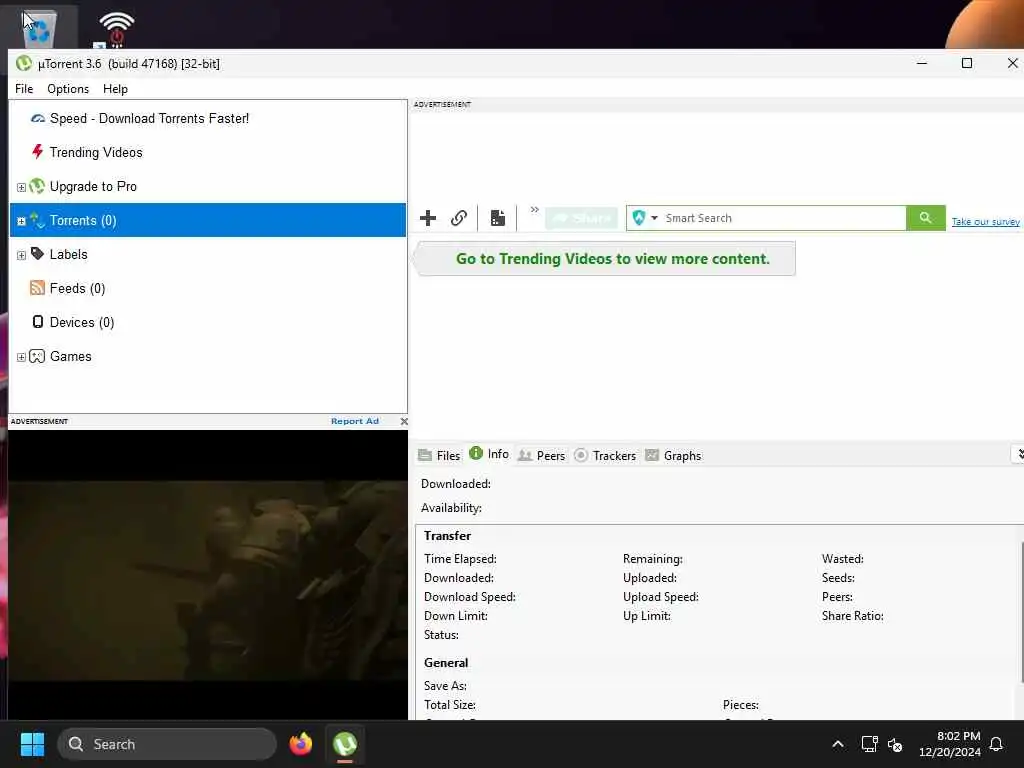Viewport: 1024px width, 768px height.
Task: Switch to the Info tab
Action: click(489, 454)
